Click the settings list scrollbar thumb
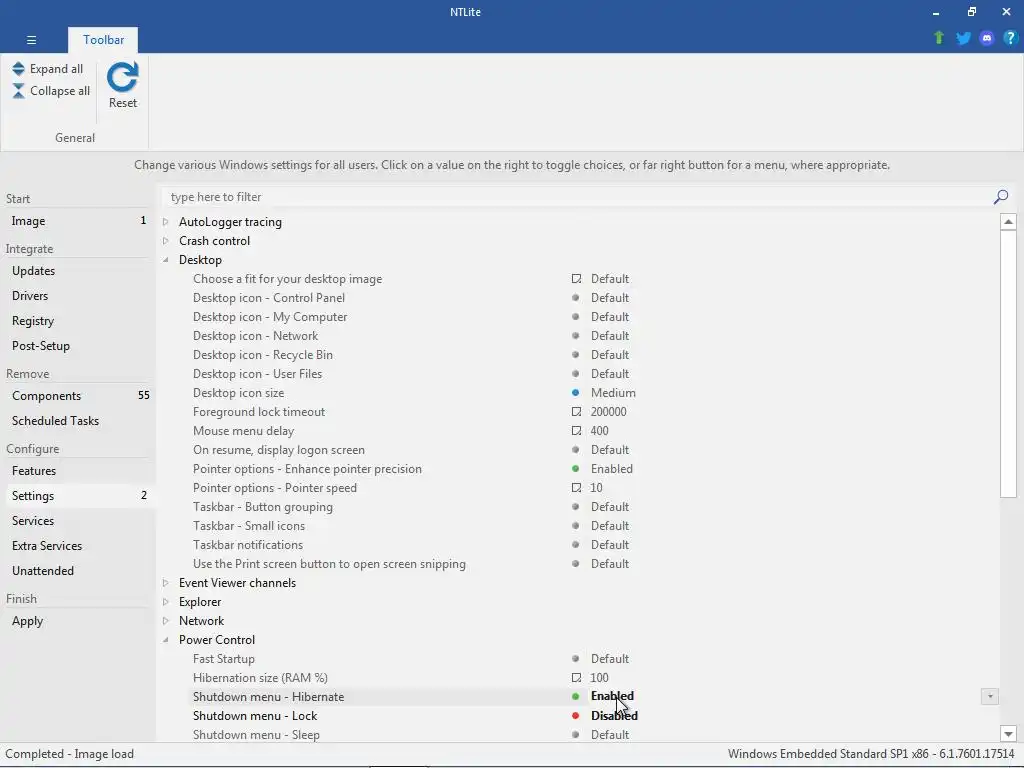 (x=1008, y=364)
